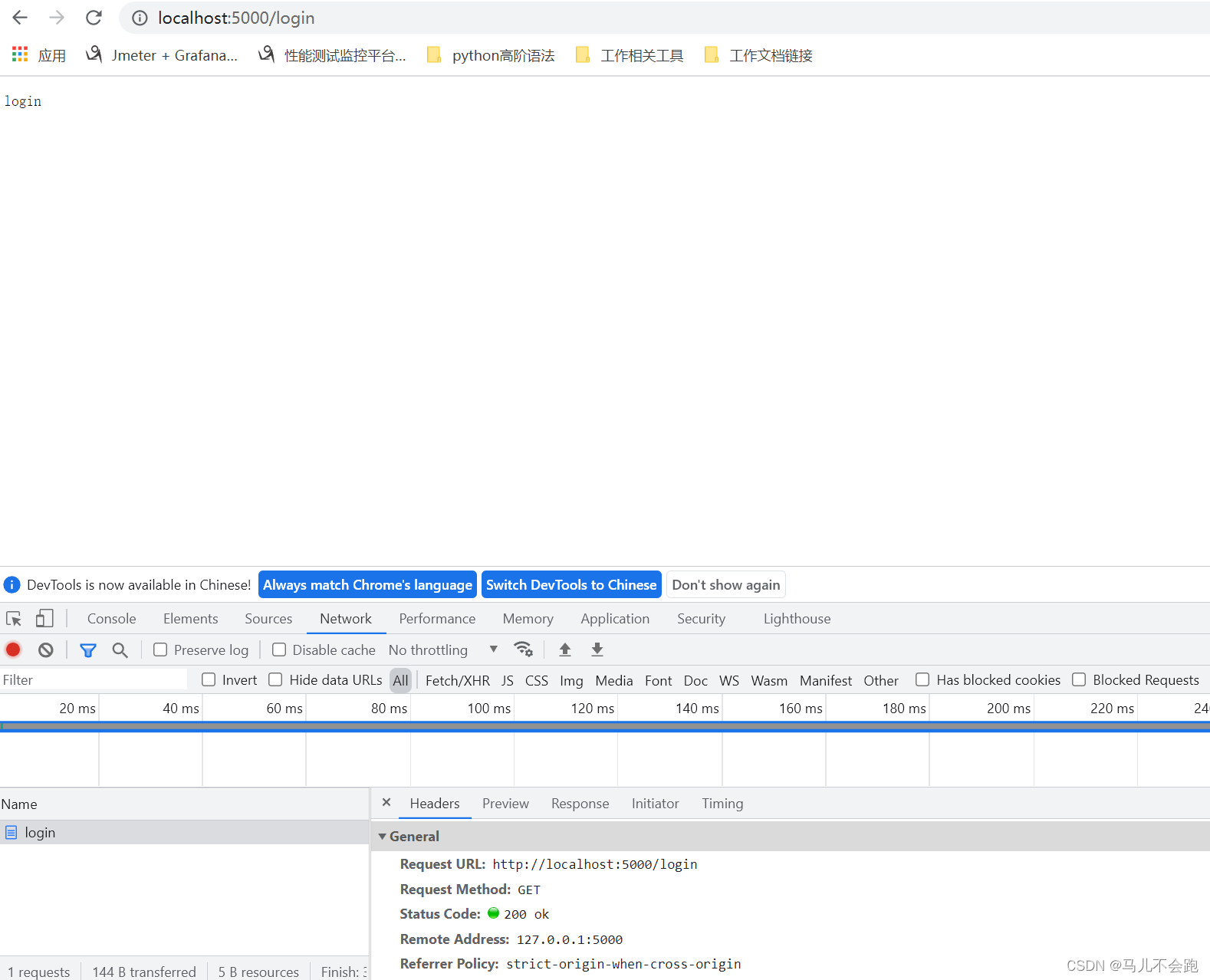
Task: Select the All filter type
Action: click(x=400, y=680)
